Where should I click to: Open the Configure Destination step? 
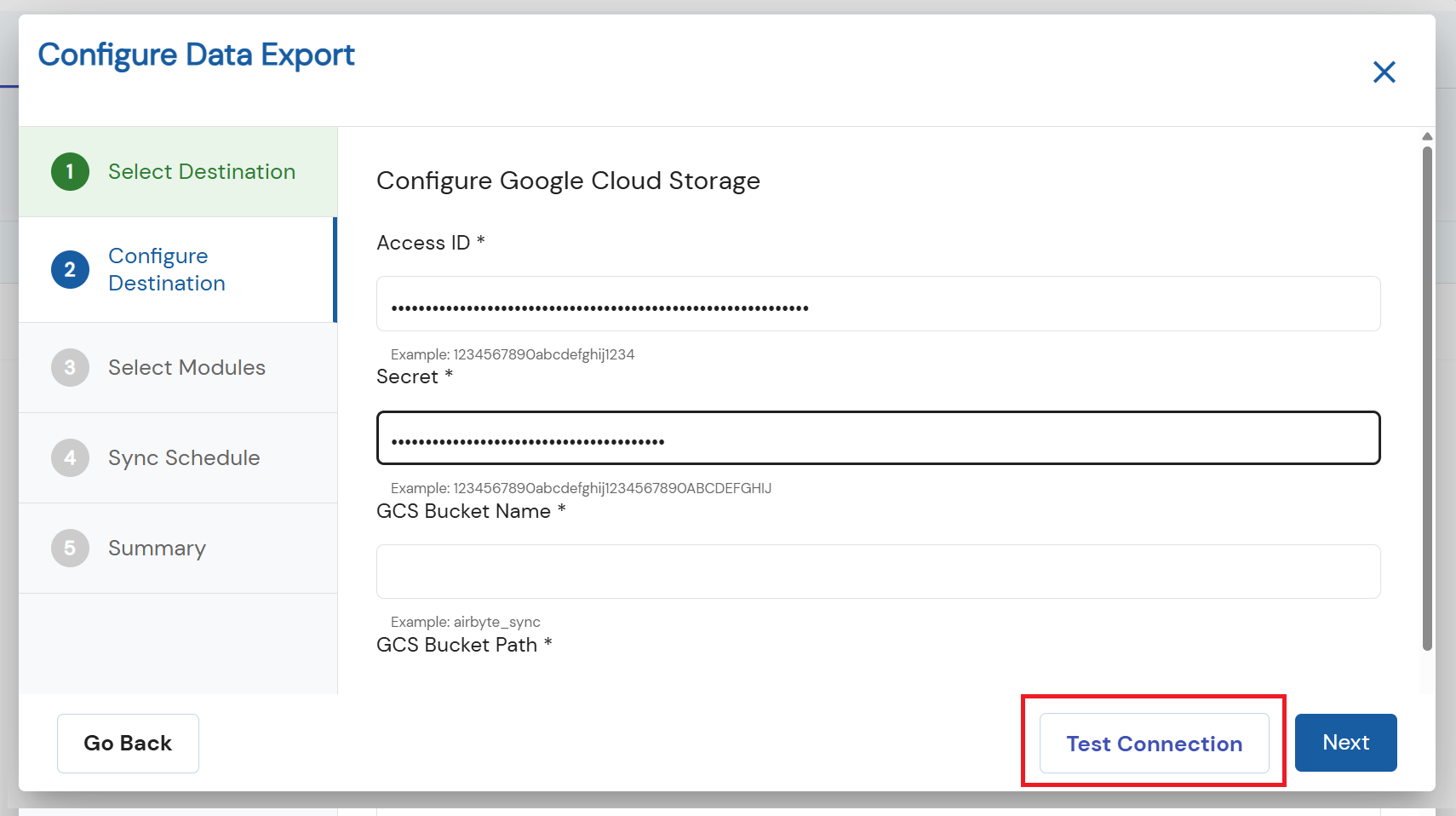[x=178, y=270]
